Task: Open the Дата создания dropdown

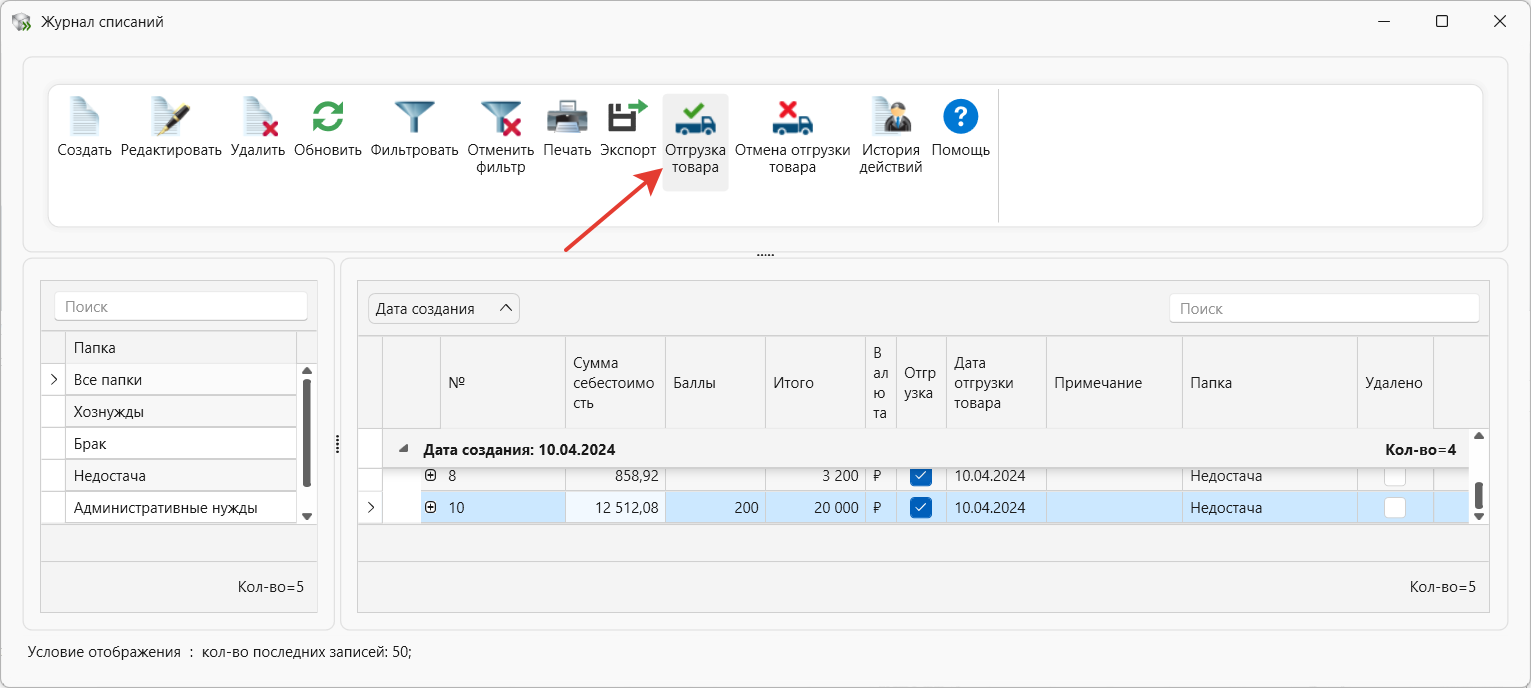Action: (x=444, y=309)
